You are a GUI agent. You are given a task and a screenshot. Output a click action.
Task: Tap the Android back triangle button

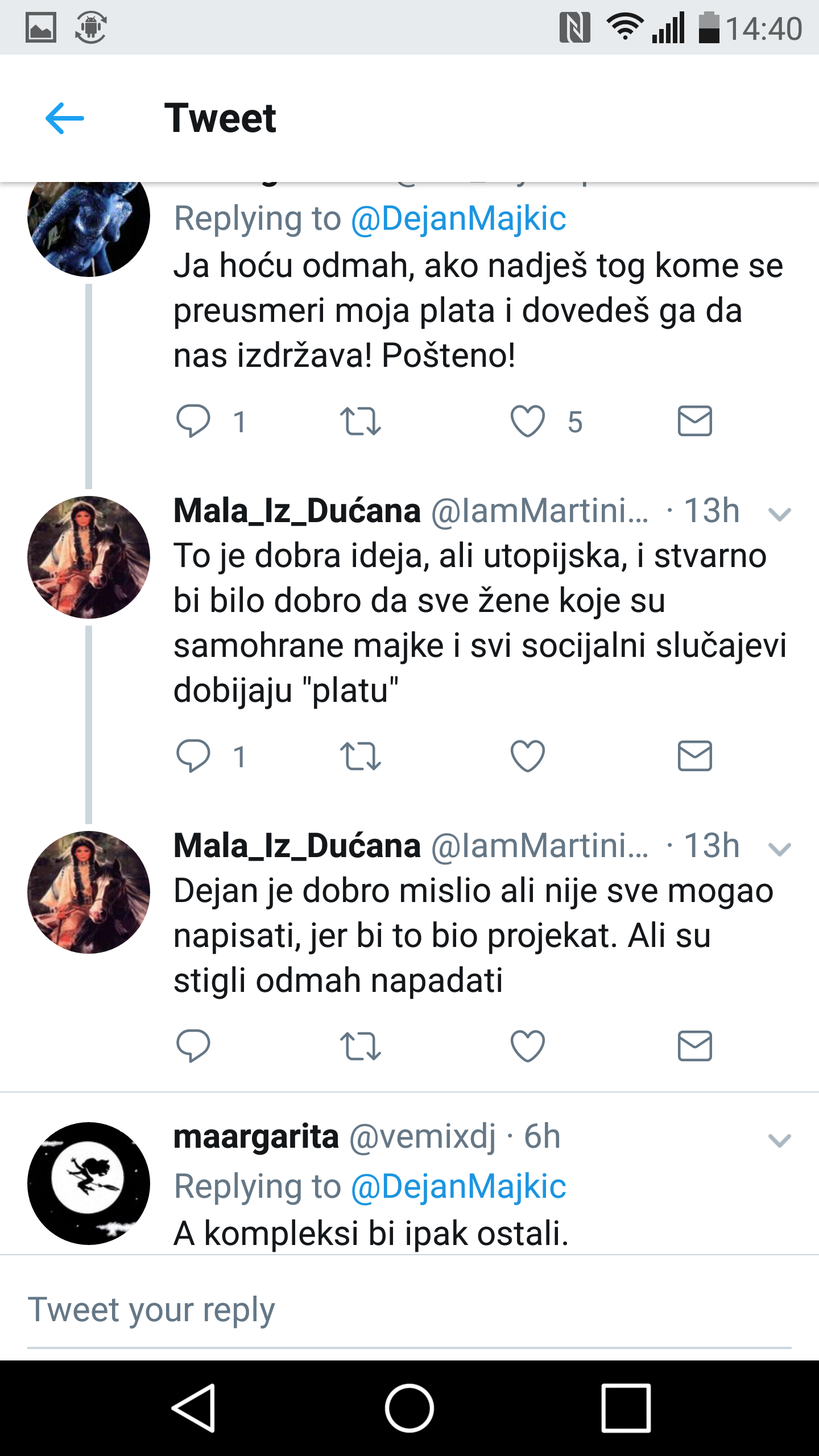coord(196,1405)
